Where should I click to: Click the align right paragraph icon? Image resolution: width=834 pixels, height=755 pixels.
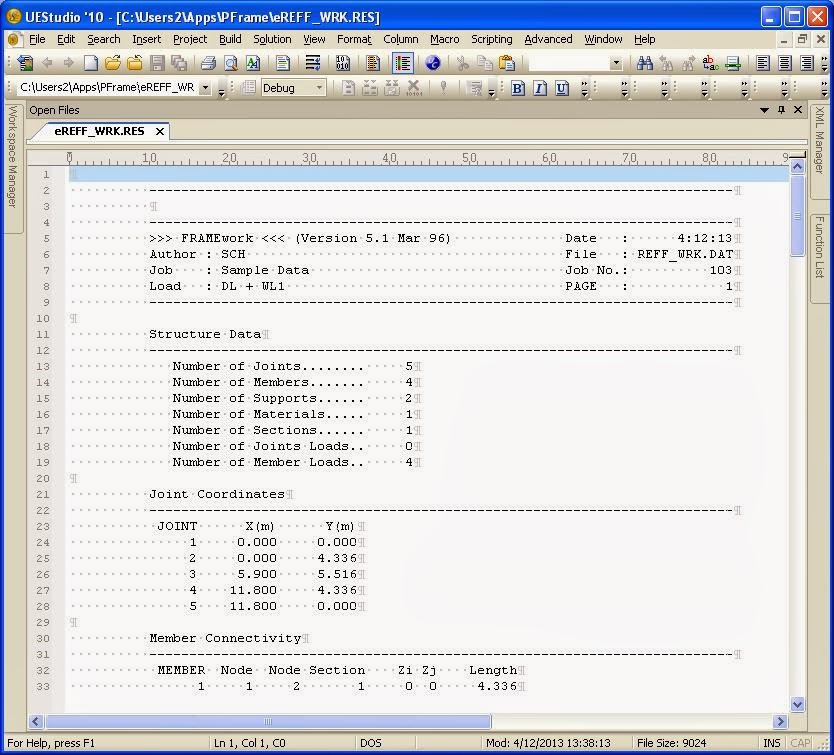coord(806,63)
